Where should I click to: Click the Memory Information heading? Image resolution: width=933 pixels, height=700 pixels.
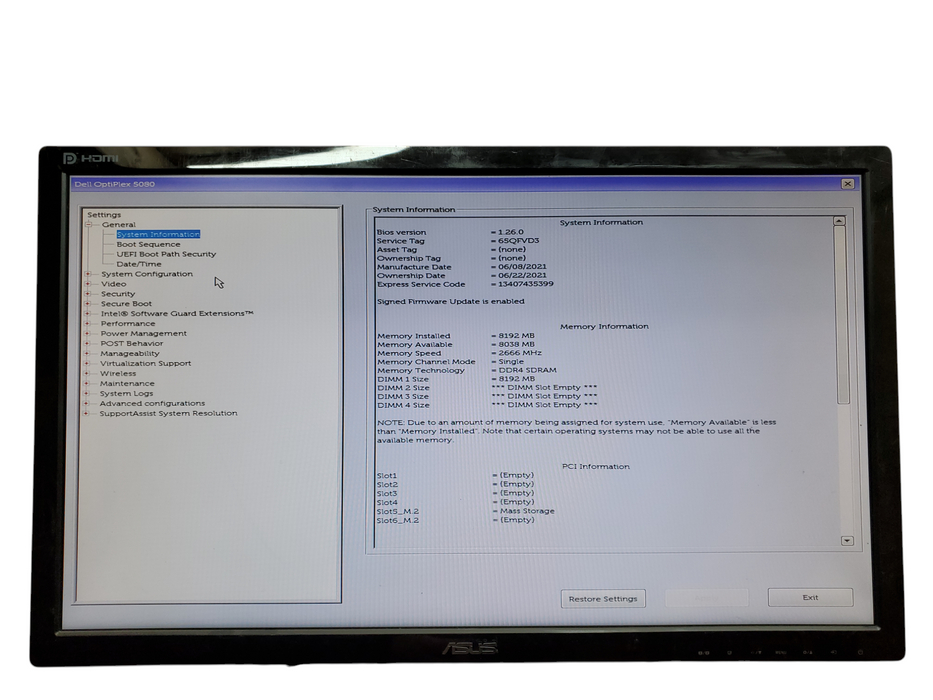click(604, 327)
